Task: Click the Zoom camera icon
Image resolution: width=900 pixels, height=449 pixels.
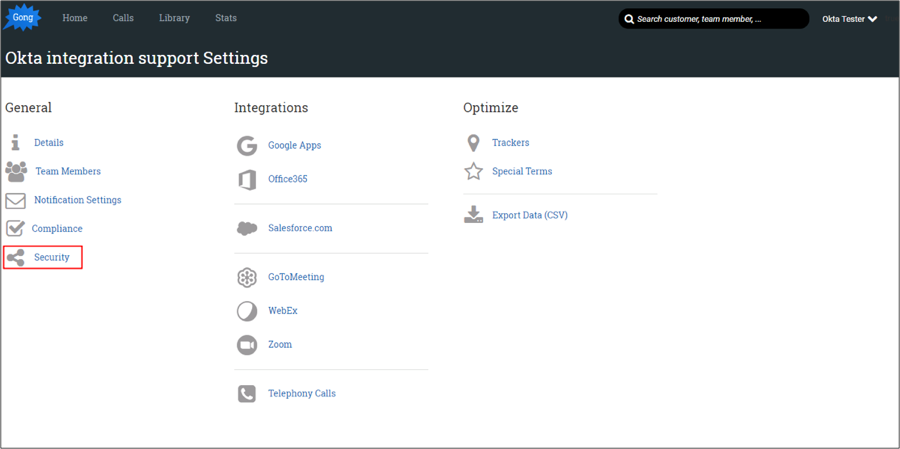Action: click(247, 345)
